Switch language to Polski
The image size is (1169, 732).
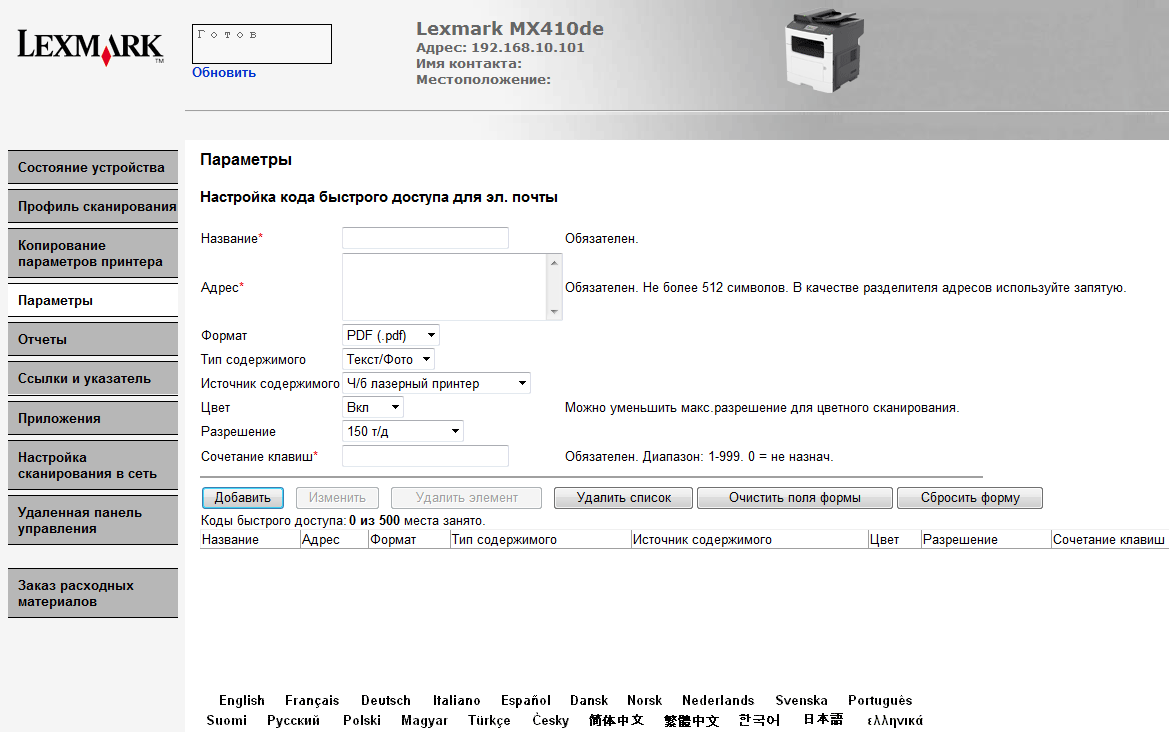click(x=362, y=720)
